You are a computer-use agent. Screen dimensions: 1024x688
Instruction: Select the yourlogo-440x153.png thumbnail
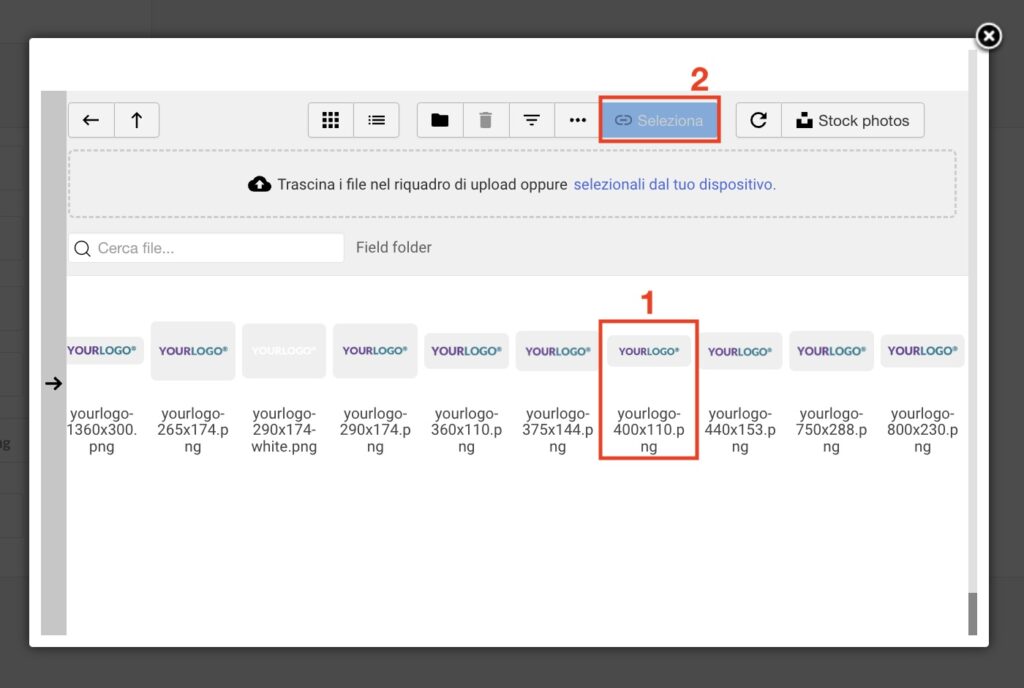(x=740, y=351)
